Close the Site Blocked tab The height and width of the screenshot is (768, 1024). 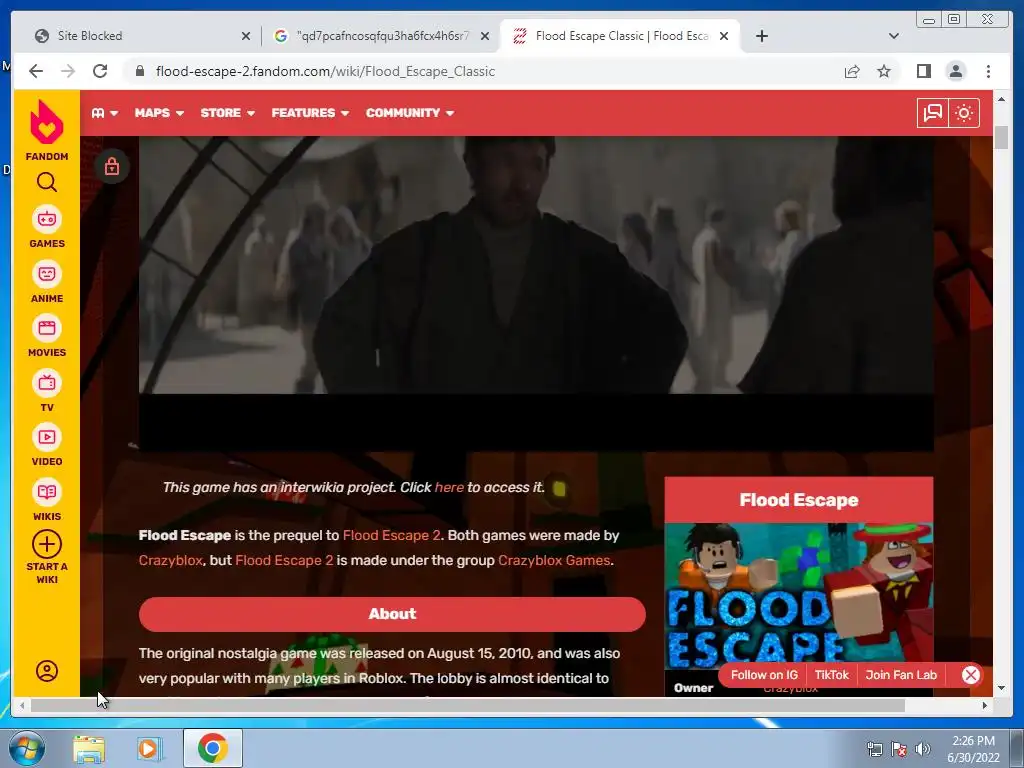pos(246,36)
